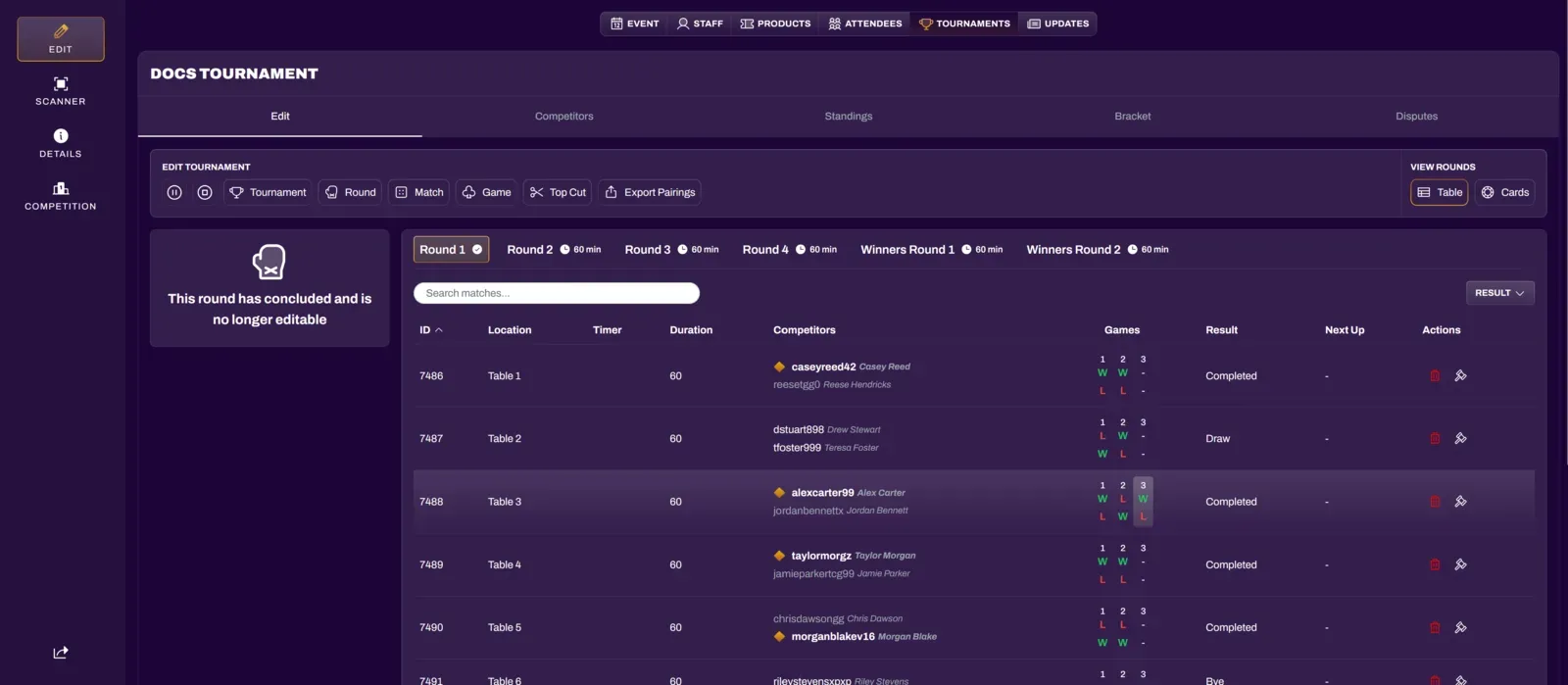The image size is (1568, 685).
Task: Click the pause tournament icon
Action: [174, 193]
